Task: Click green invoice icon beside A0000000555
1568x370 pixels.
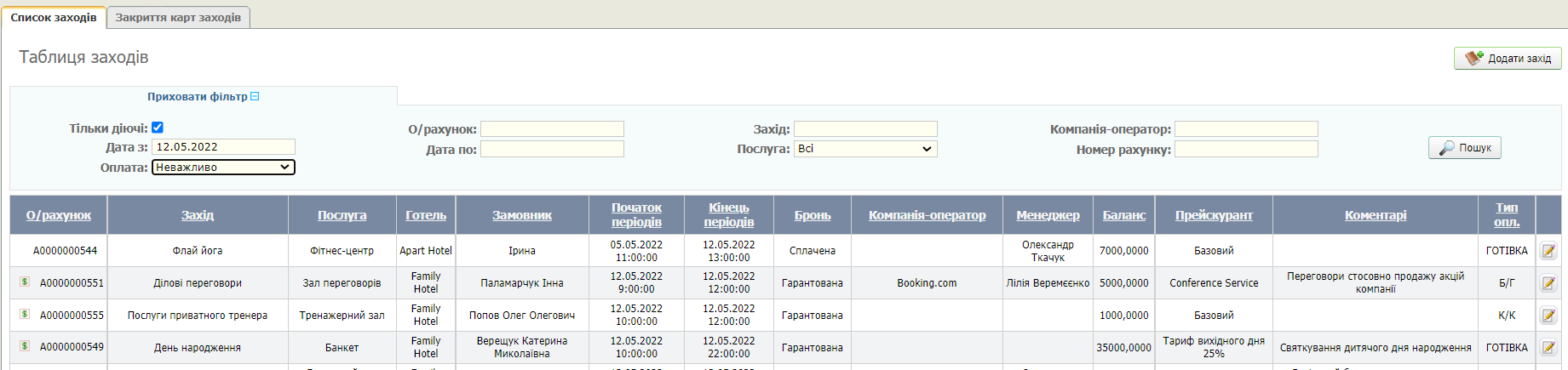Action: click(25, 315)
